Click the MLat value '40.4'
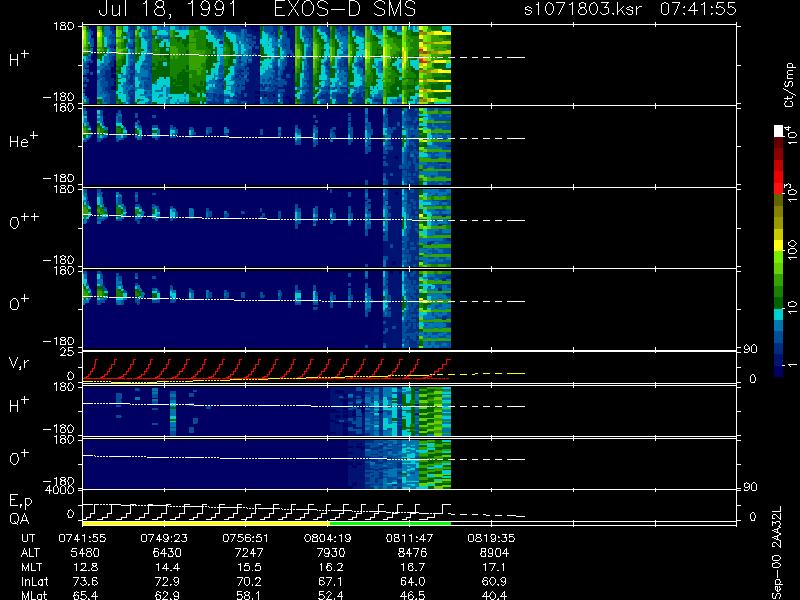This screenshot has height=600, width=800. click(x=494, y=595)
